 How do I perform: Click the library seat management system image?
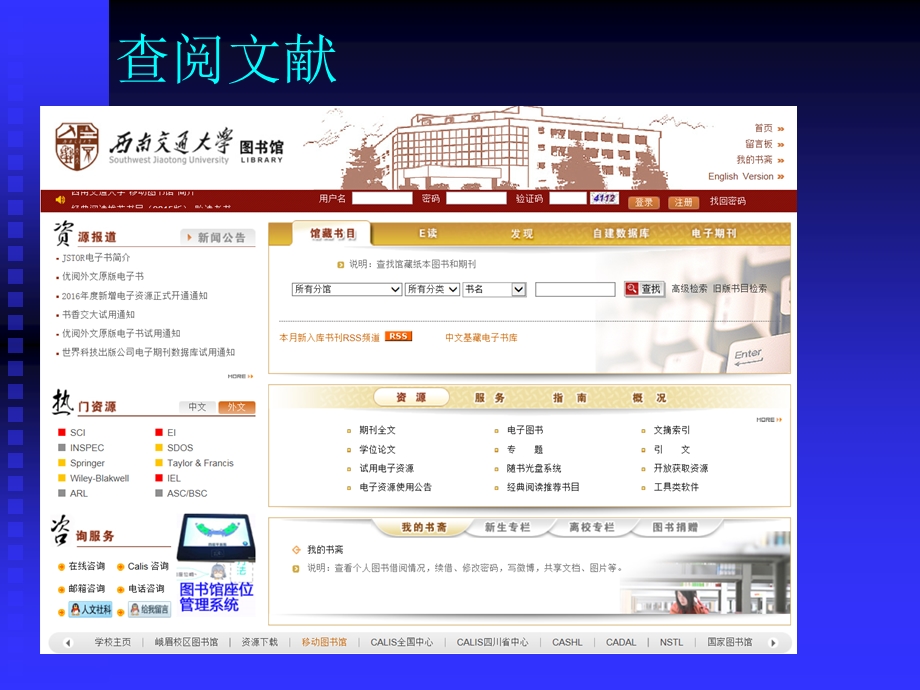click(x=216, y=565)
